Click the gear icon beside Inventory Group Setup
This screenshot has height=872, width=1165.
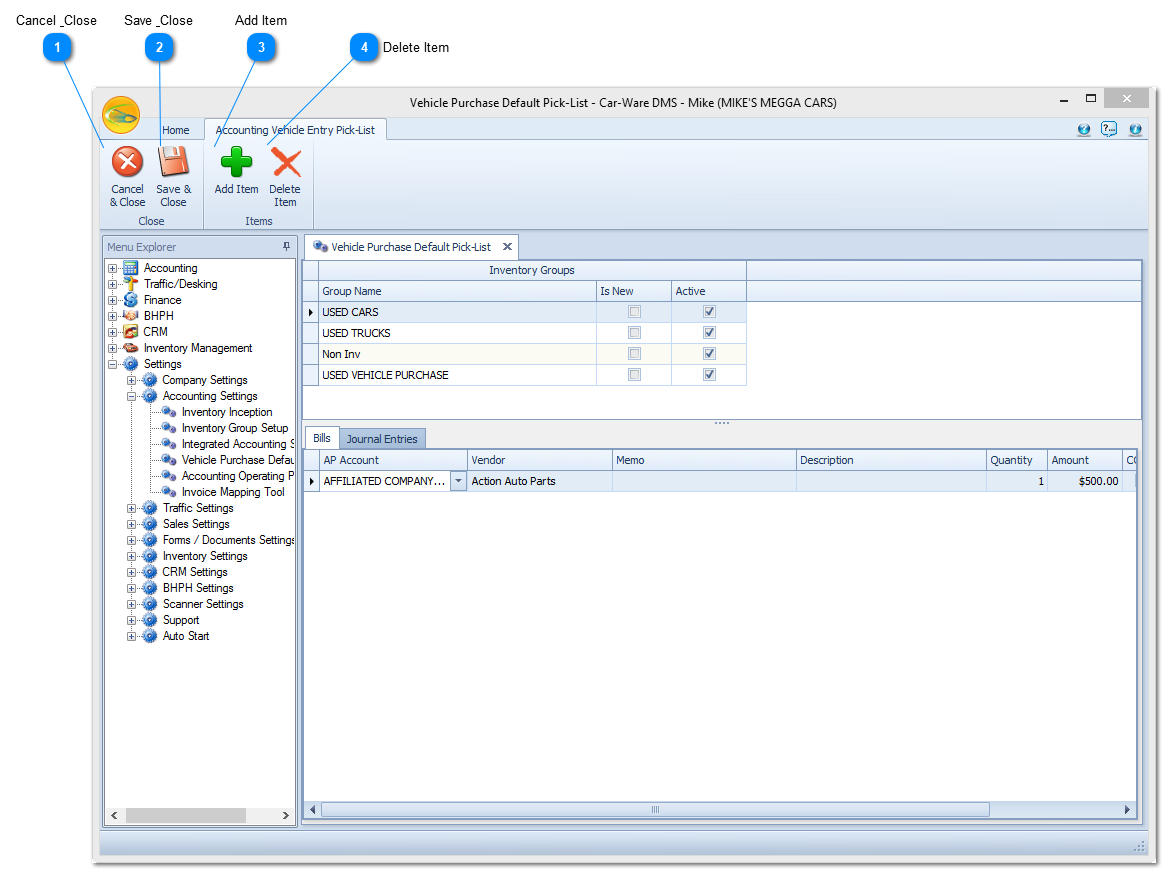point(169,428)
